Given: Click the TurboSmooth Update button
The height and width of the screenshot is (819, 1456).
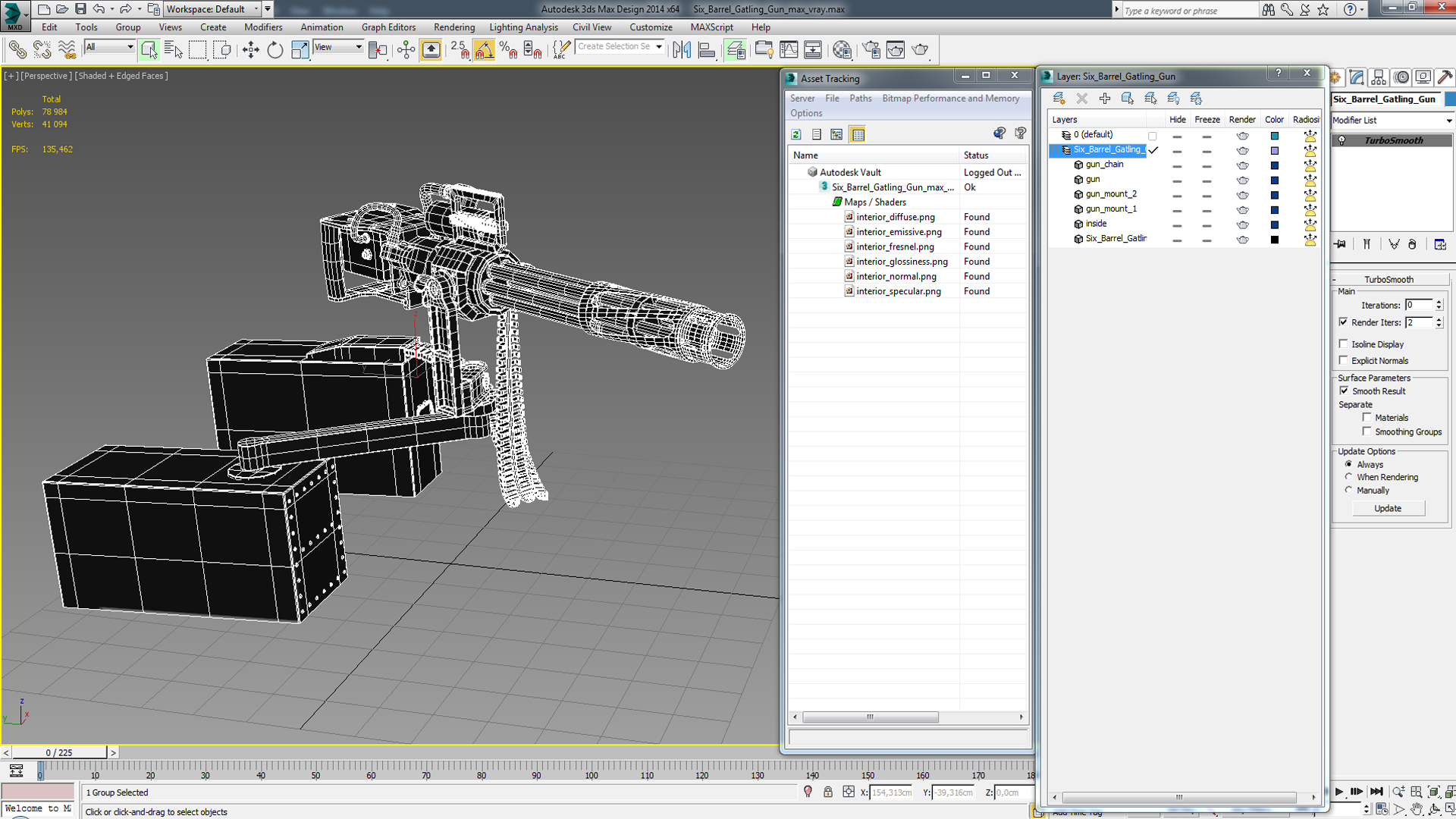Looking at the screenshot, I should (1388, 508).
